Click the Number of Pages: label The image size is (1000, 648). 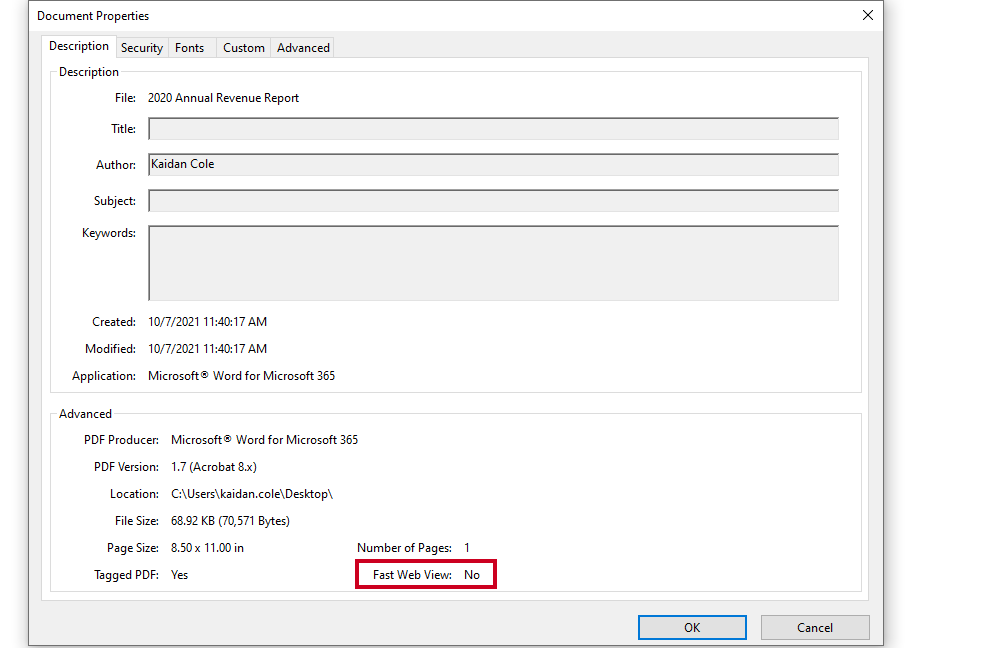(404, 548)
